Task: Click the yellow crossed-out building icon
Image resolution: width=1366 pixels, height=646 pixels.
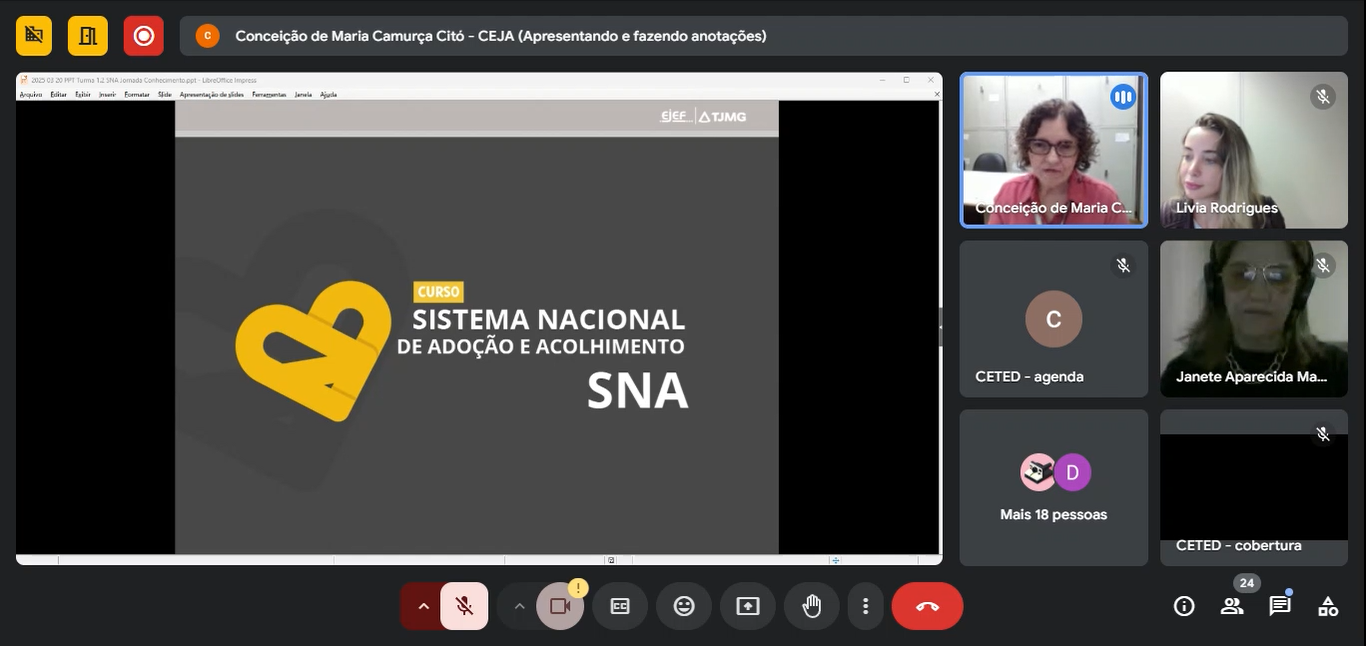Action: (x=34, y=36)
